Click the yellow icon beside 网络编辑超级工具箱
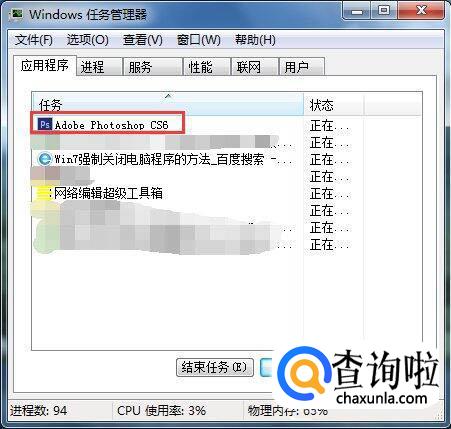Screen dimensions: 451x429 click(x=43, y=193)
